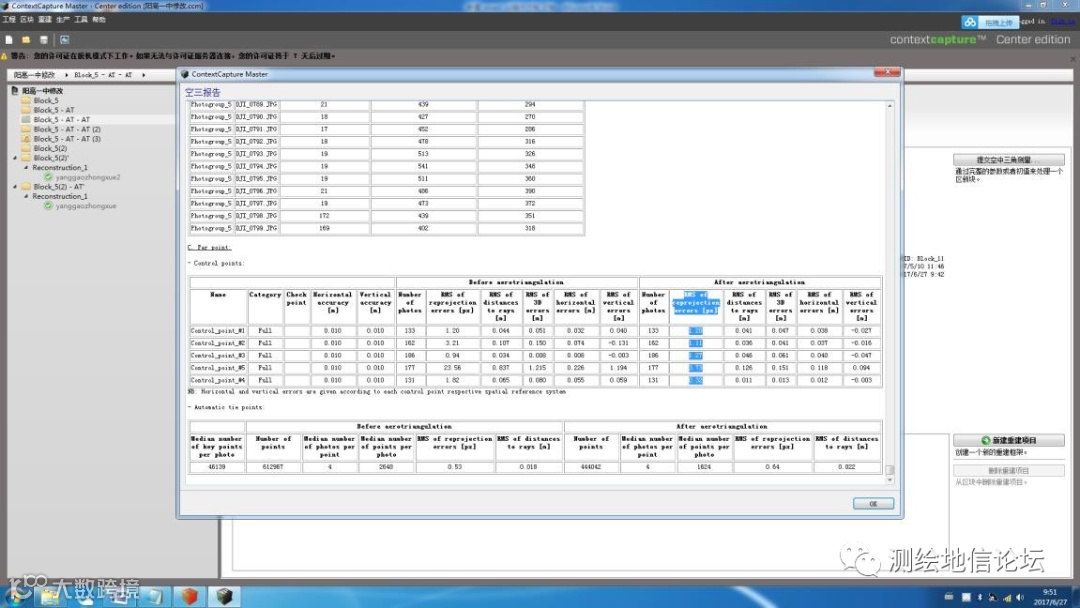Click the New project toolbar icon

[10, 40]
